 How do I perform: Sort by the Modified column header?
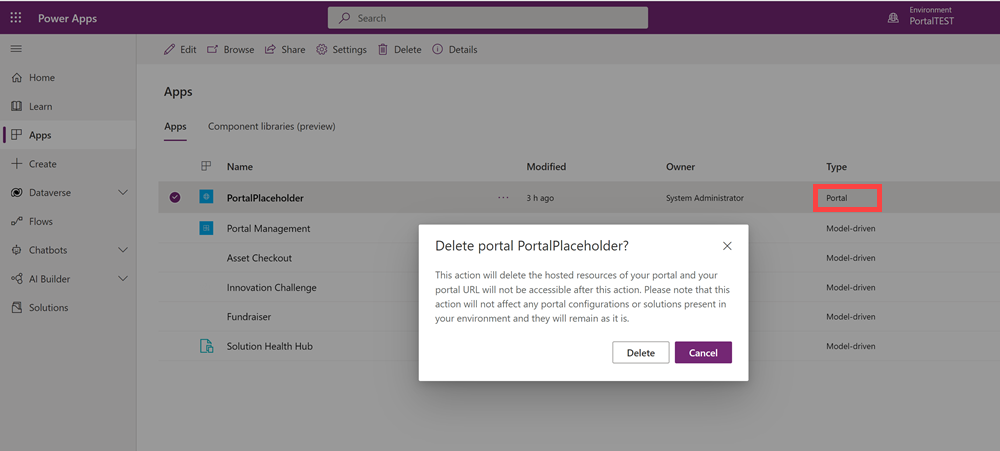point(546,166)
